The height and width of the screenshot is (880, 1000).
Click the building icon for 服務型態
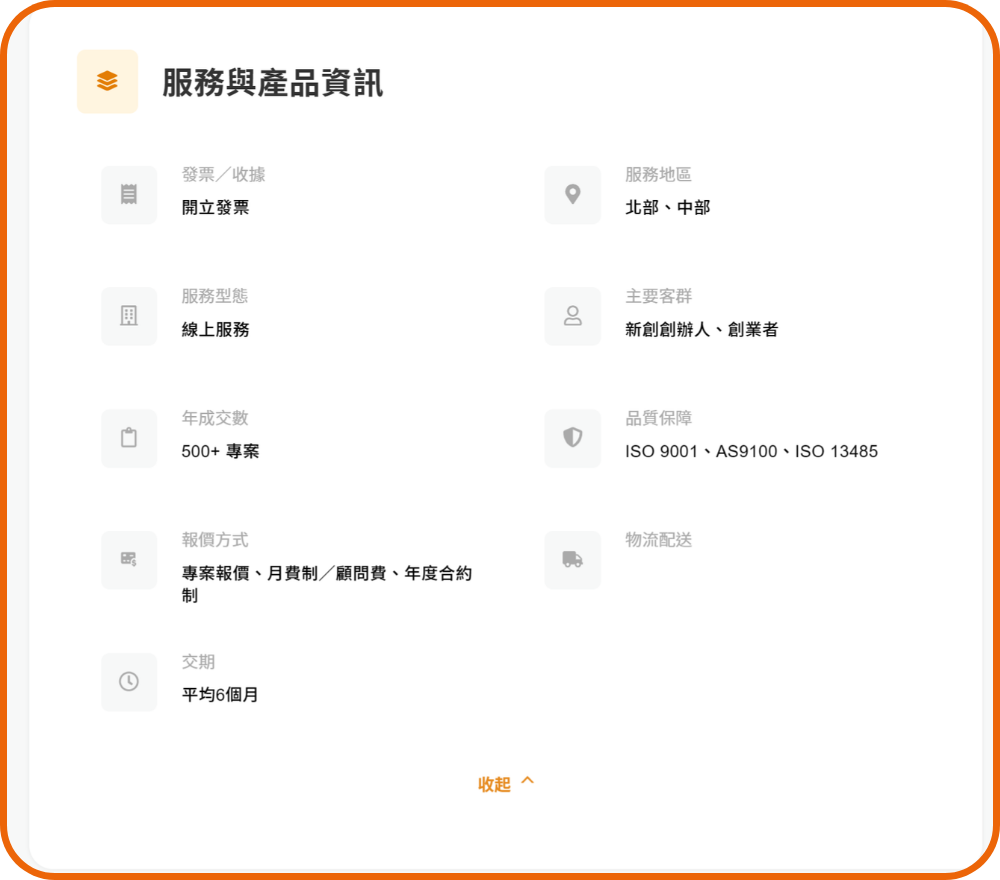point(129,317)
